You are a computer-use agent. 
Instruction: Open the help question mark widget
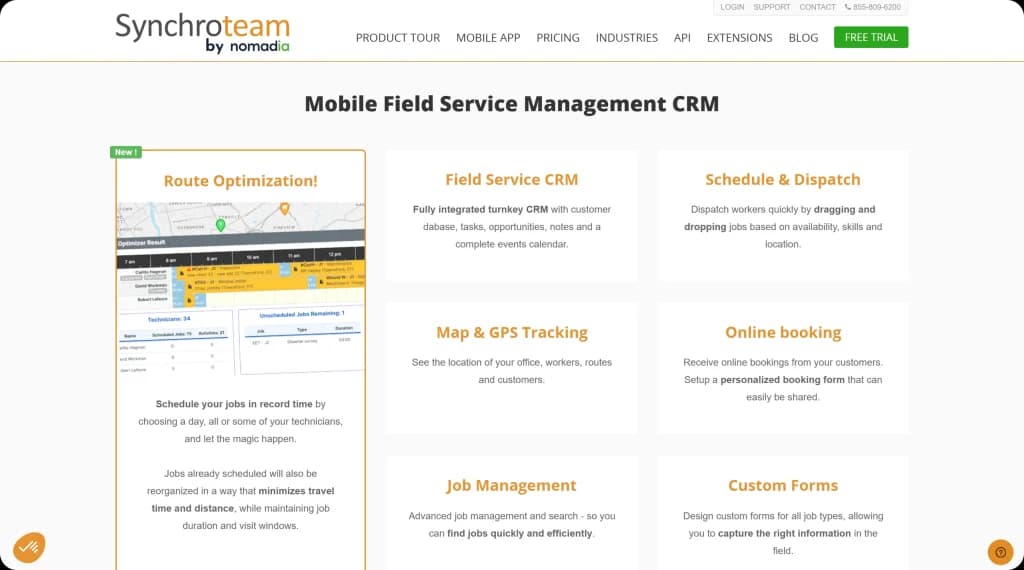[1000, 552]
